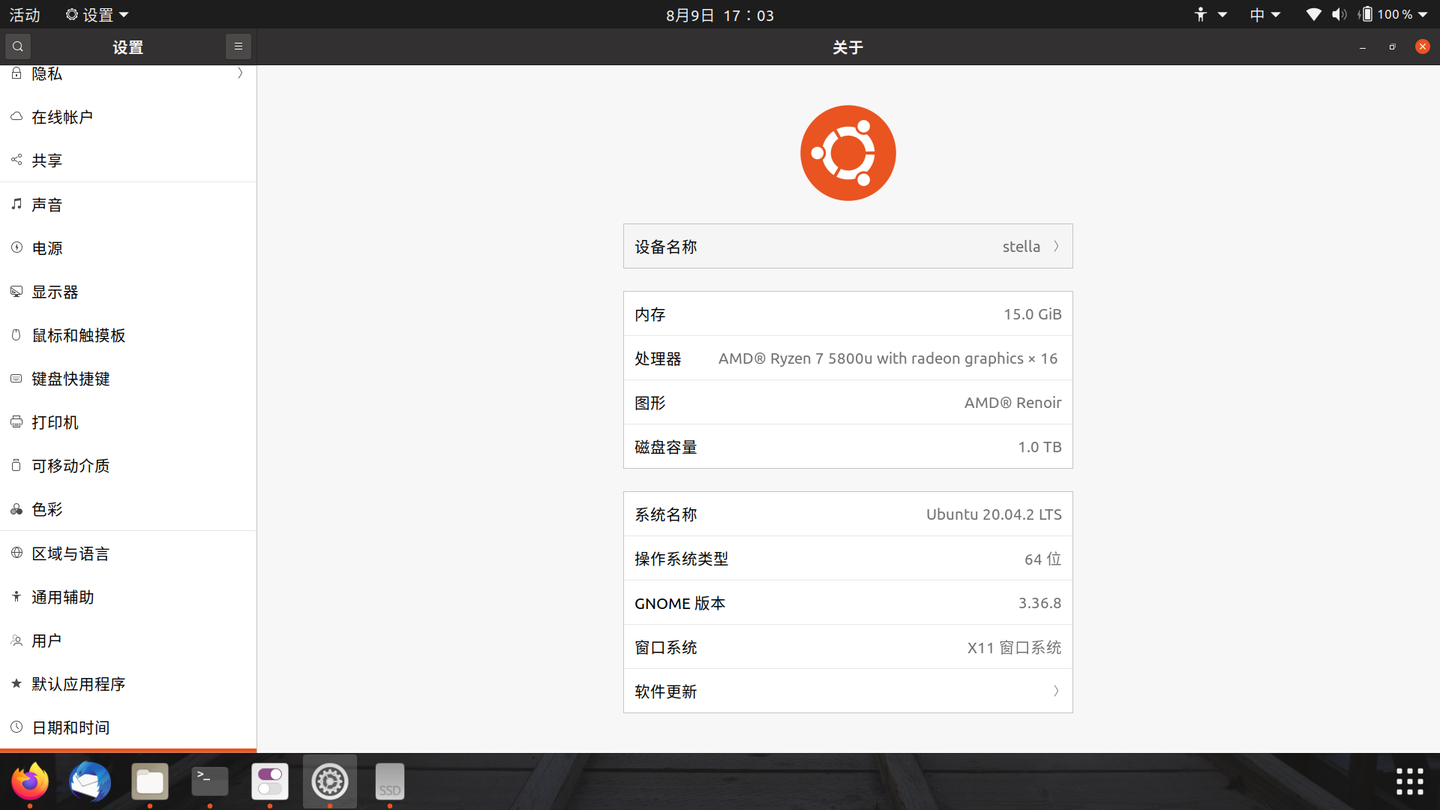Click the Settings gear icon in dock
The width and height of the screenshot is (1440, 810).
[330, 781]
